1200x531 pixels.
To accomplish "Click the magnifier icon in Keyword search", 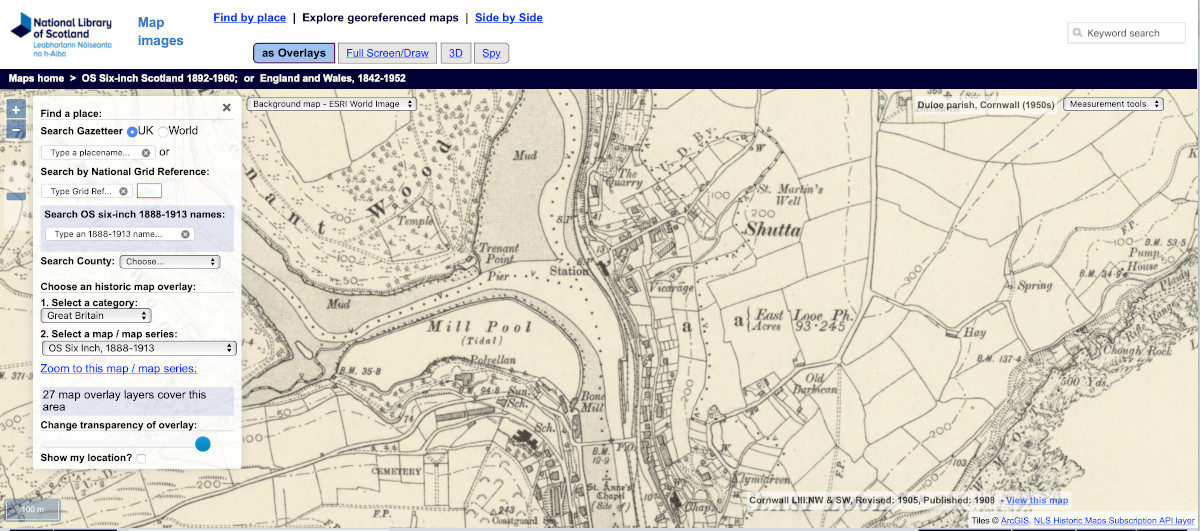I will 1078,33.
